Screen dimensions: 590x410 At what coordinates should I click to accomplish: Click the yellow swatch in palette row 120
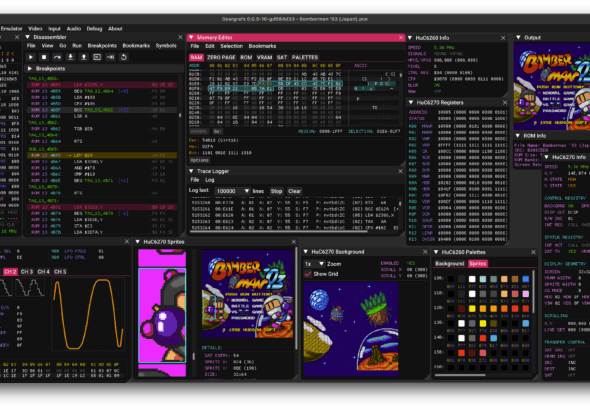tap(472, 309)
